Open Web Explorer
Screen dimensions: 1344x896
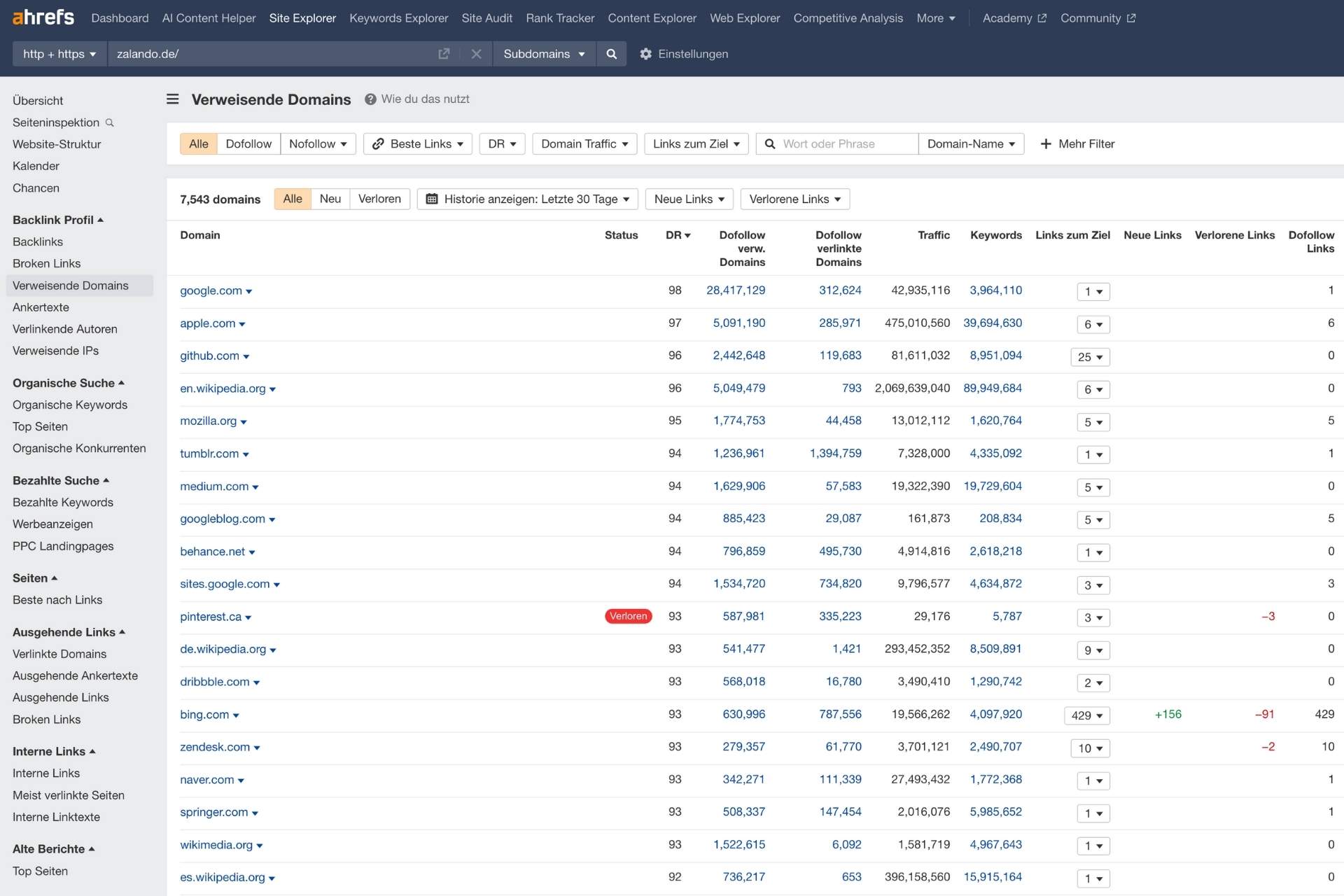click(745, 18)
